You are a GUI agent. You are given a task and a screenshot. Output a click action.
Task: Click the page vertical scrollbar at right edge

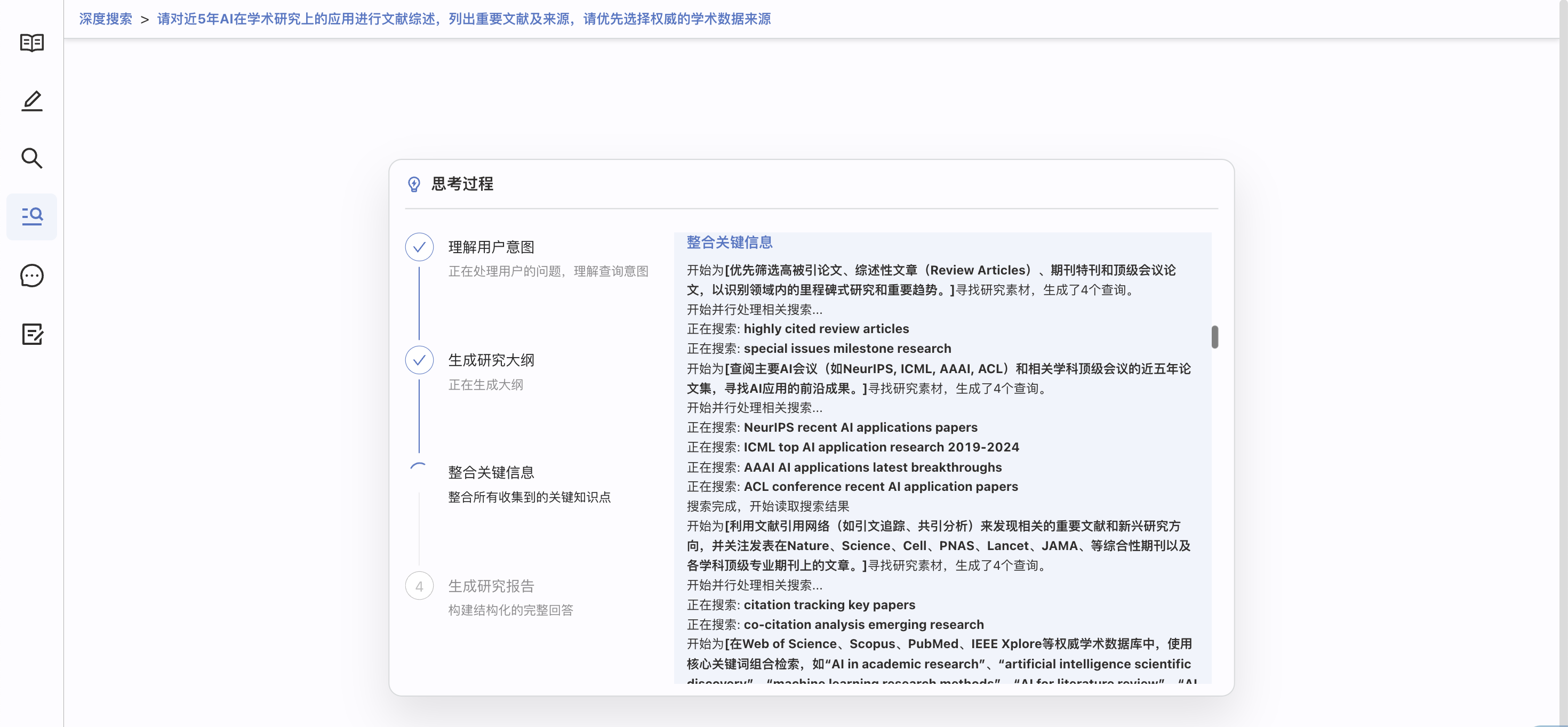click(x=1563, y=363)
